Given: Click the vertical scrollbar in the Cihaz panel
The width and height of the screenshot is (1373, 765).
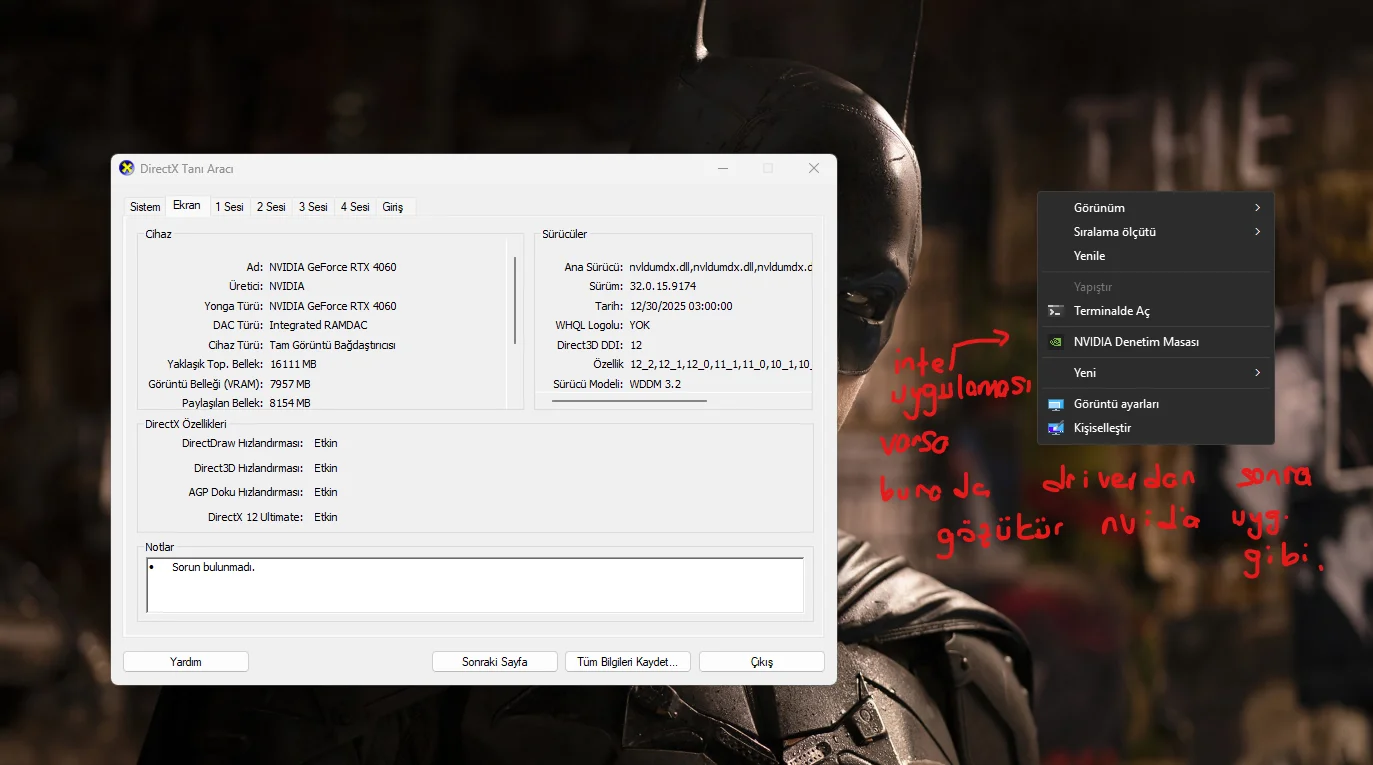Looking at the screenshot, I should click(515, 300).
